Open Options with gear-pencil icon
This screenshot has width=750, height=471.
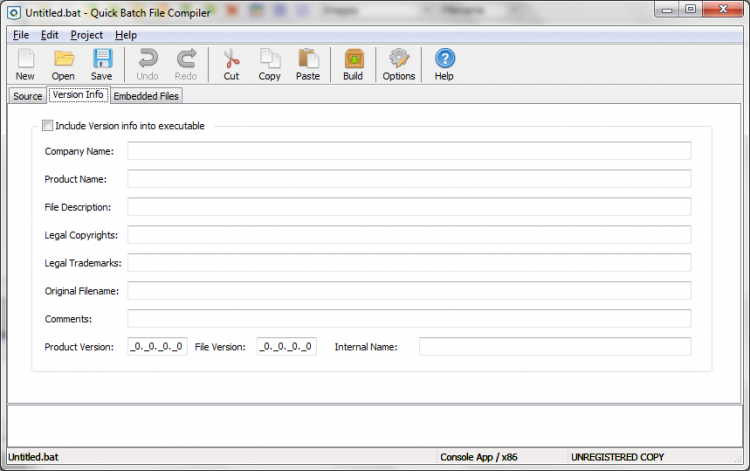399,65
